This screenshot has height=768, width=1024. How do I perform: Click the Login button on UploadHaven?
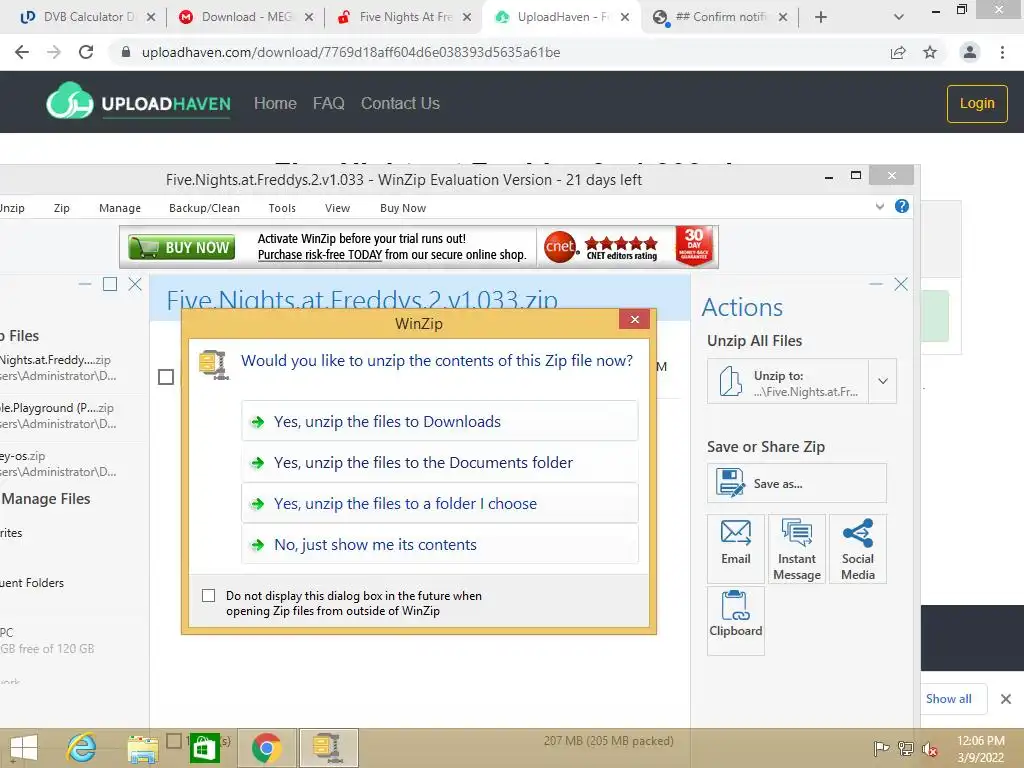click(977, 103)
